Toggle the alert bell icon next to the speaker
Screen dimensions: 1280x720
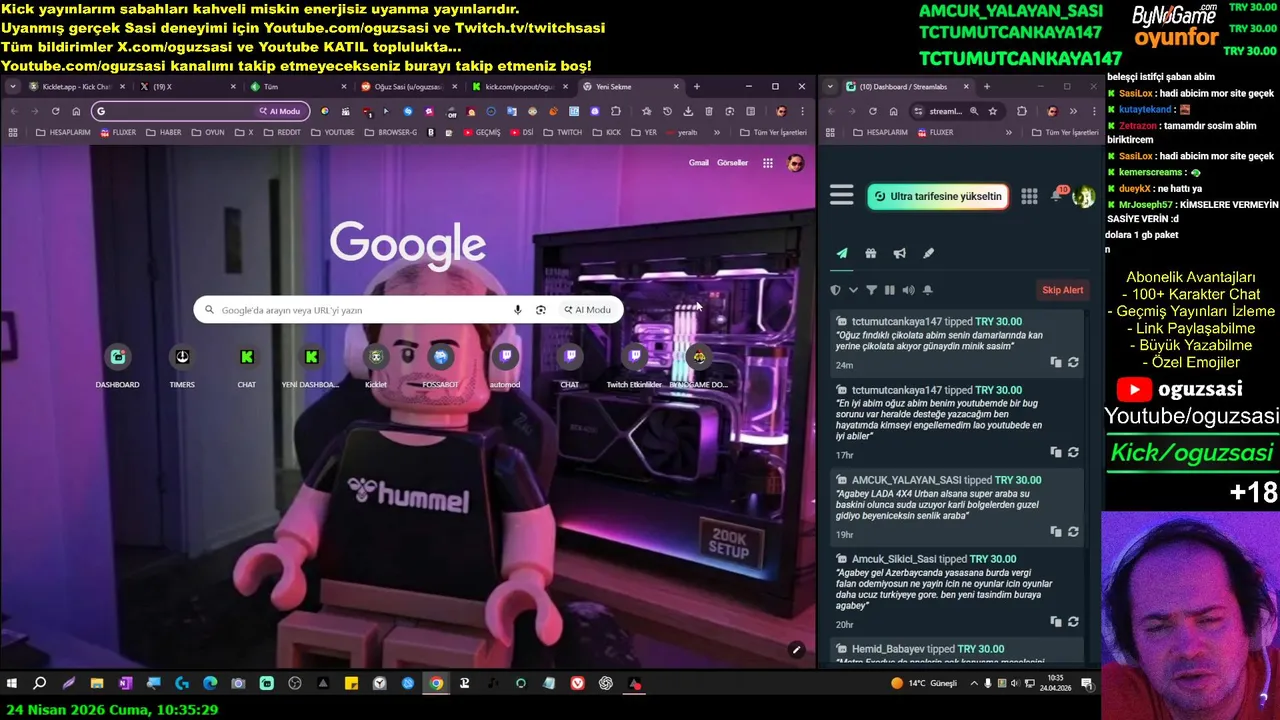point(927,290)
